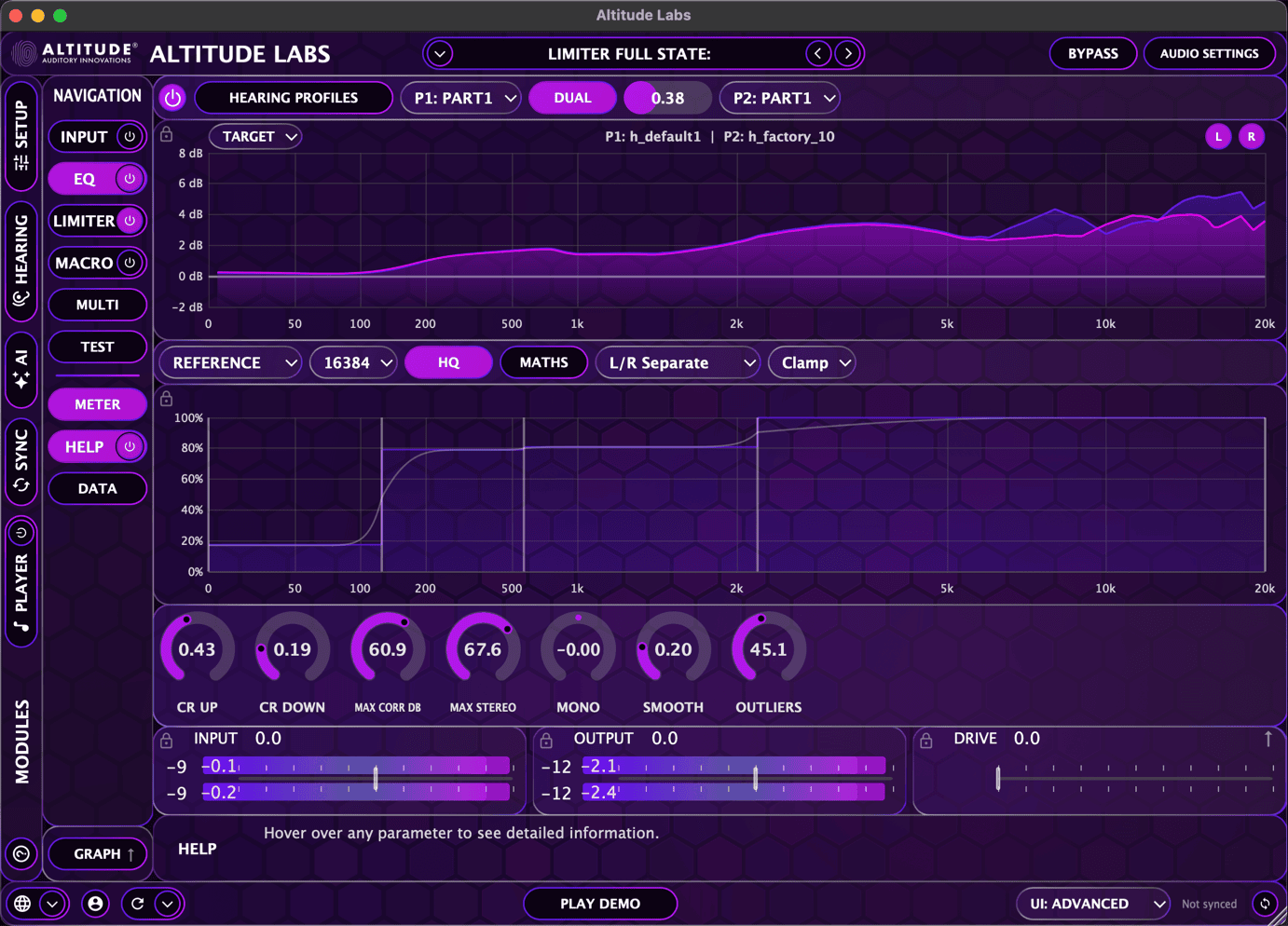Open the Setup panel from the sidebar

21,137
